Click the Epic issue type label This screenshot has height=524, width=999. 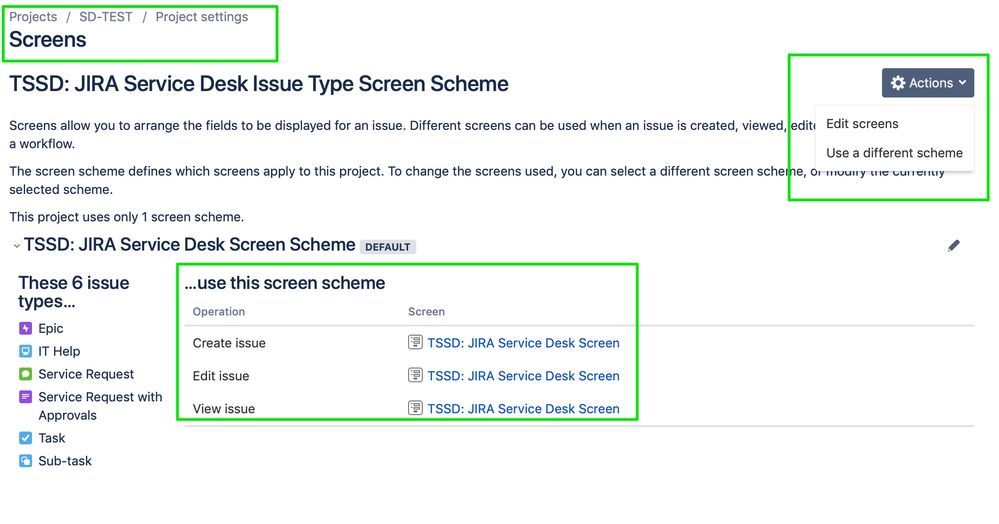pyautogui.click(x=50, y=328)
